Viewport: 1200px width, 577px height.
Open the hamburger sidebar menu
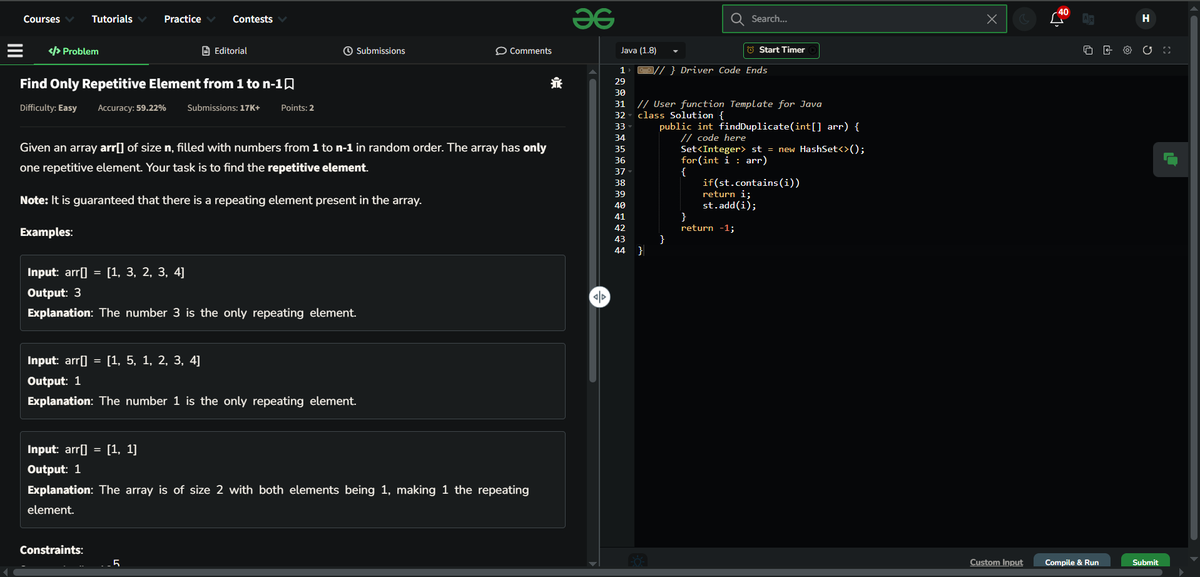coord(15,50)
